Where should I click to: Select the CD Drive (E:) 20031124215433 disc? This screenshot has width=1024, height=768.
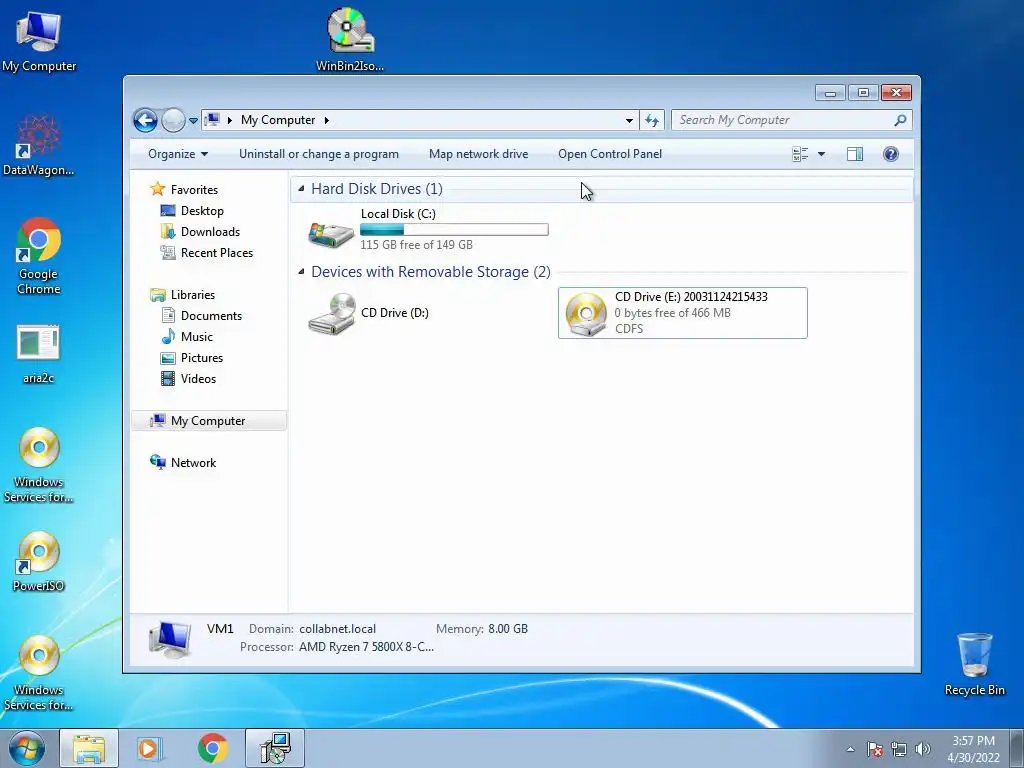point(682,313)
